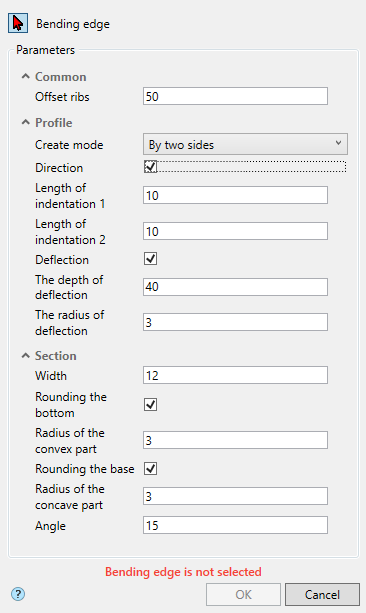366x613 pixels.
Task: Open the Create mode dropdown
Action: [245, 144]
